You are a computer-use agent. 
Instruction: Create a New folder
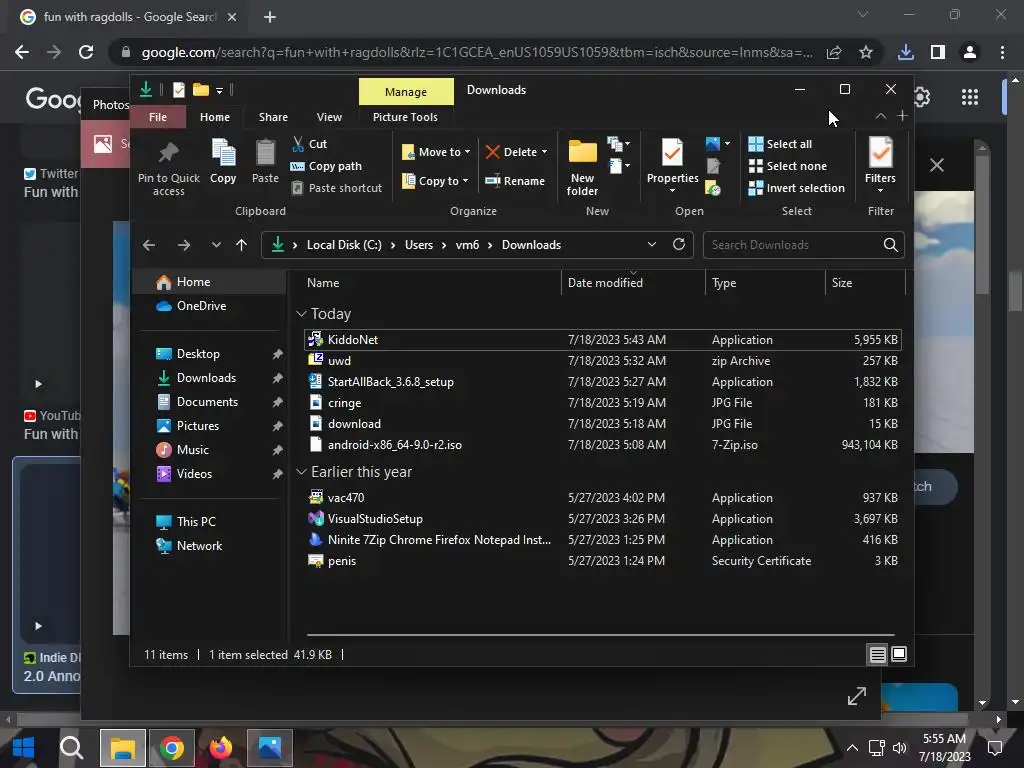(x=582, y=167)
